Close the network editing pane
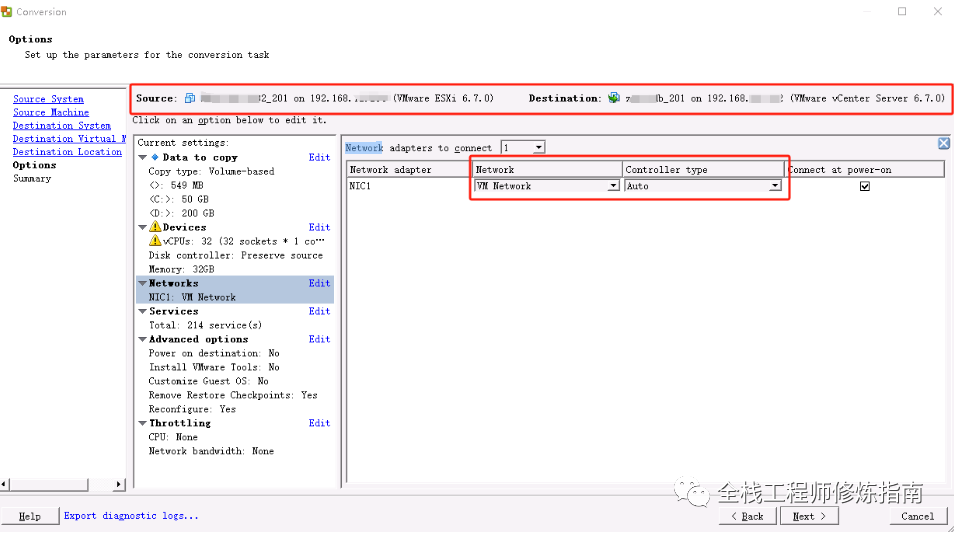The image size is (954, 534). click(943, 144)
